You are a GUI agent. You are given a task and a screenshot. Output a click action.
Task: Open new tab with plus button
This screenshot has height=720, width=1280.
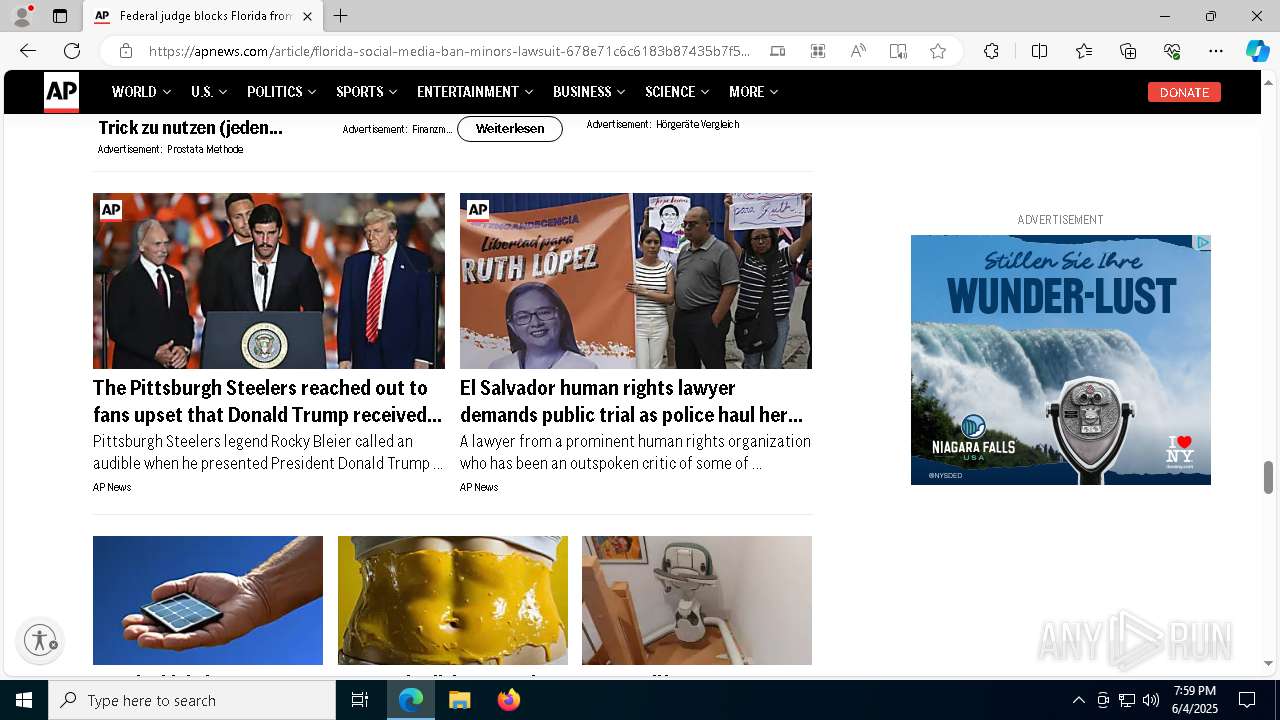click(341, 16)
